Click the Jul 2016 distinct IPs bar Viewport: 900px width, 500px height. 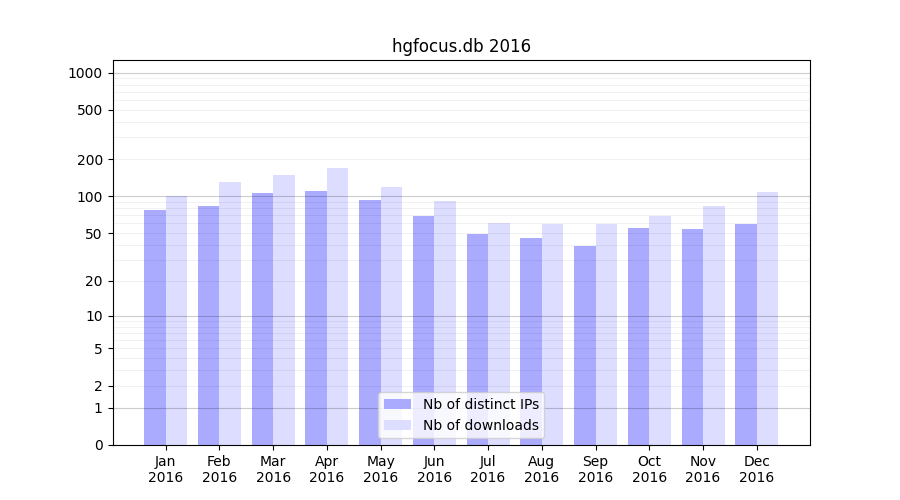(x=477, y=339)
